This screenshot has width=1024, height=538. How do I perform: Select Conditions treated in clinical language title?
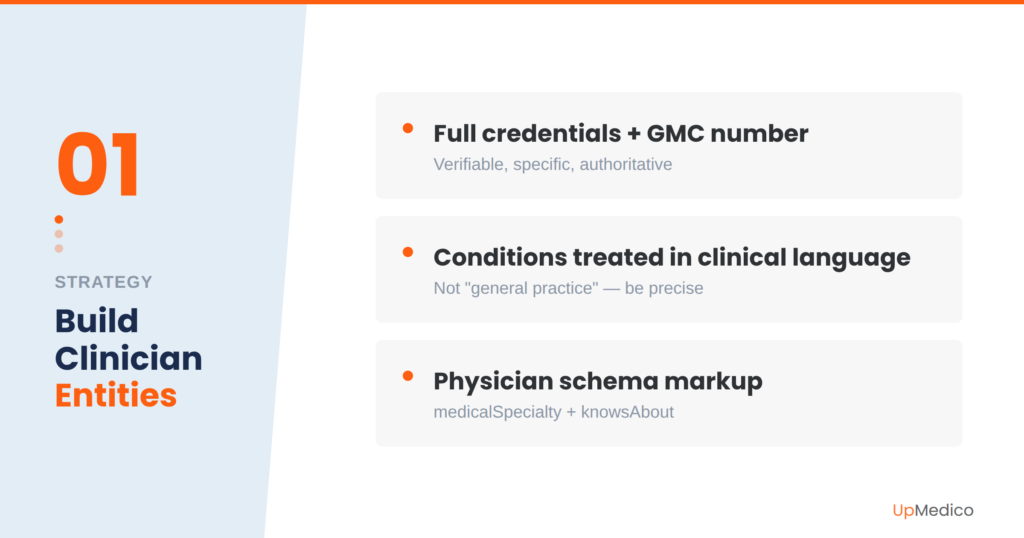pos(671,257)
